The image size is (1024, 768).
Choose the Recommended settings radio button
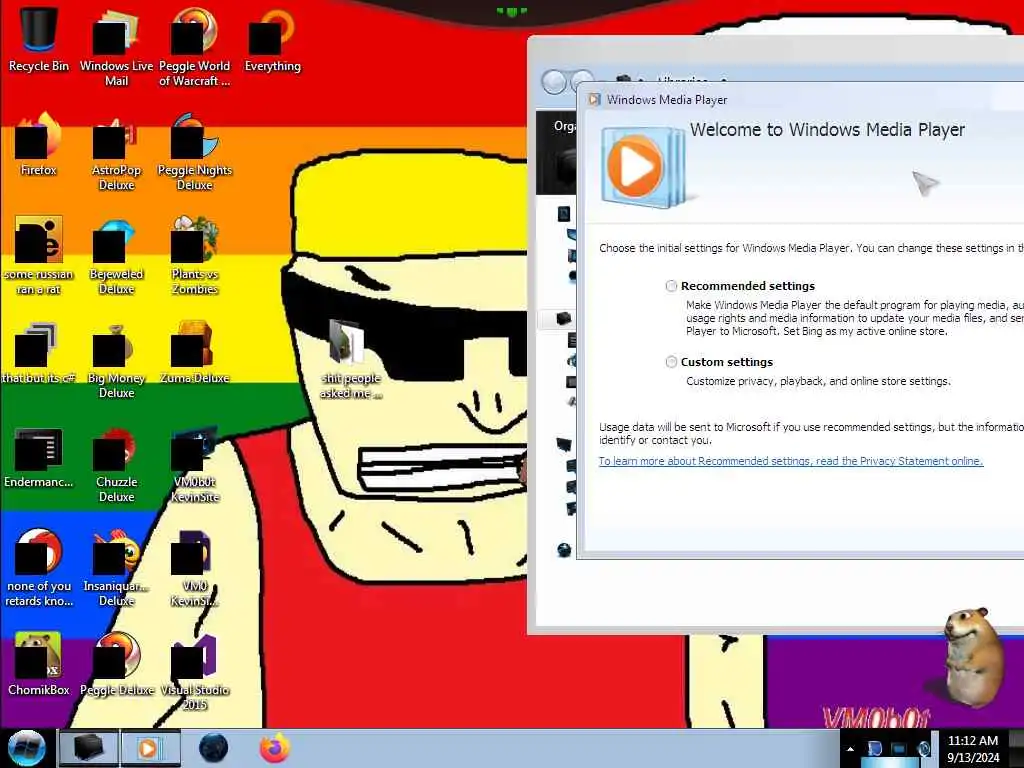click(x=671, y=286)
